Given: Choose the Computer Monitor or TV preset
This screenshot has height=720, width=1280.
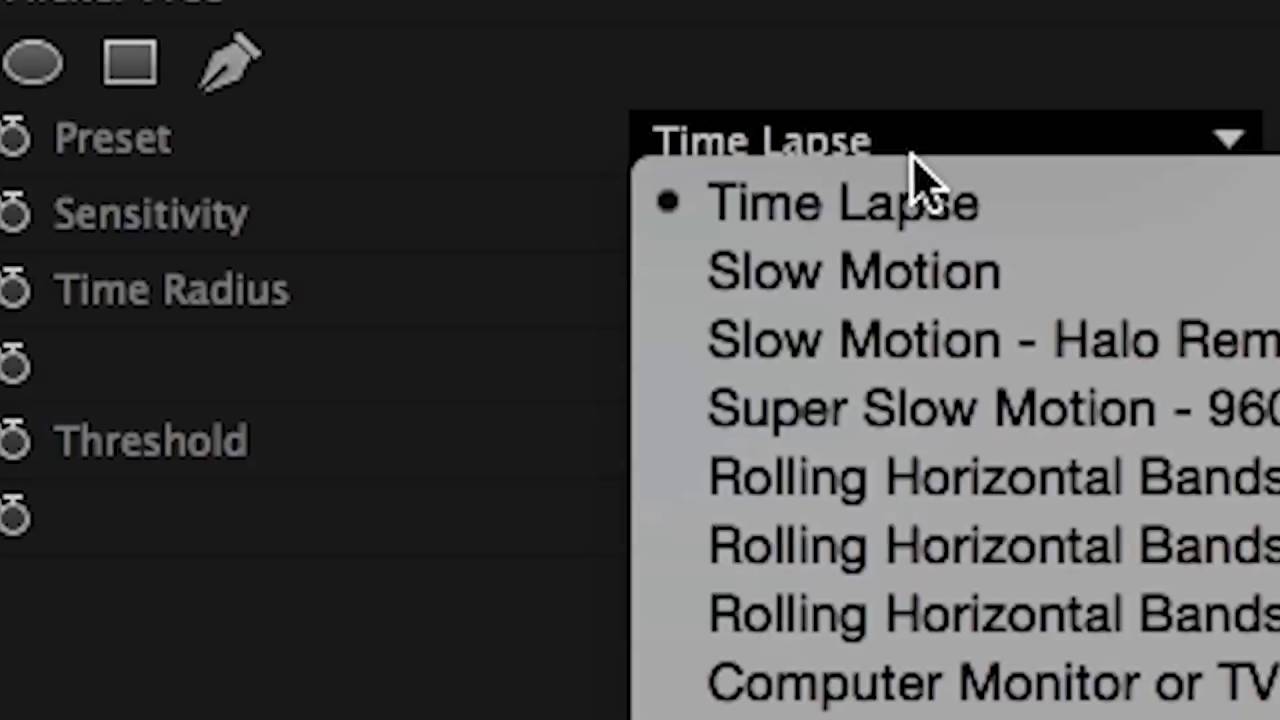Looking at the screenshot, I should 990,683.
